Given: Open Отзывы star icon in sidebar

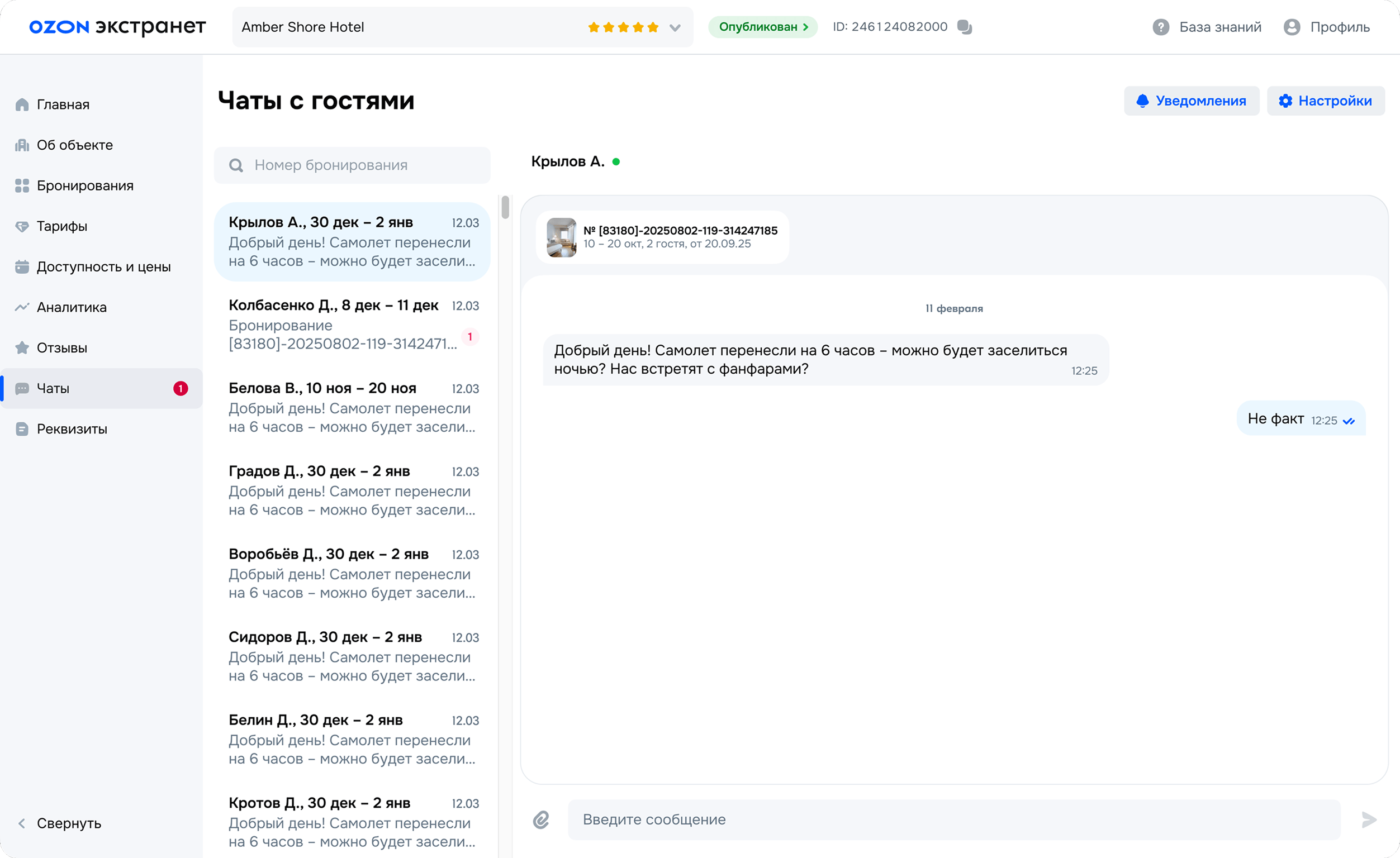Looking at the screenshot, I should pyautogui.click(x=22, y=347).
